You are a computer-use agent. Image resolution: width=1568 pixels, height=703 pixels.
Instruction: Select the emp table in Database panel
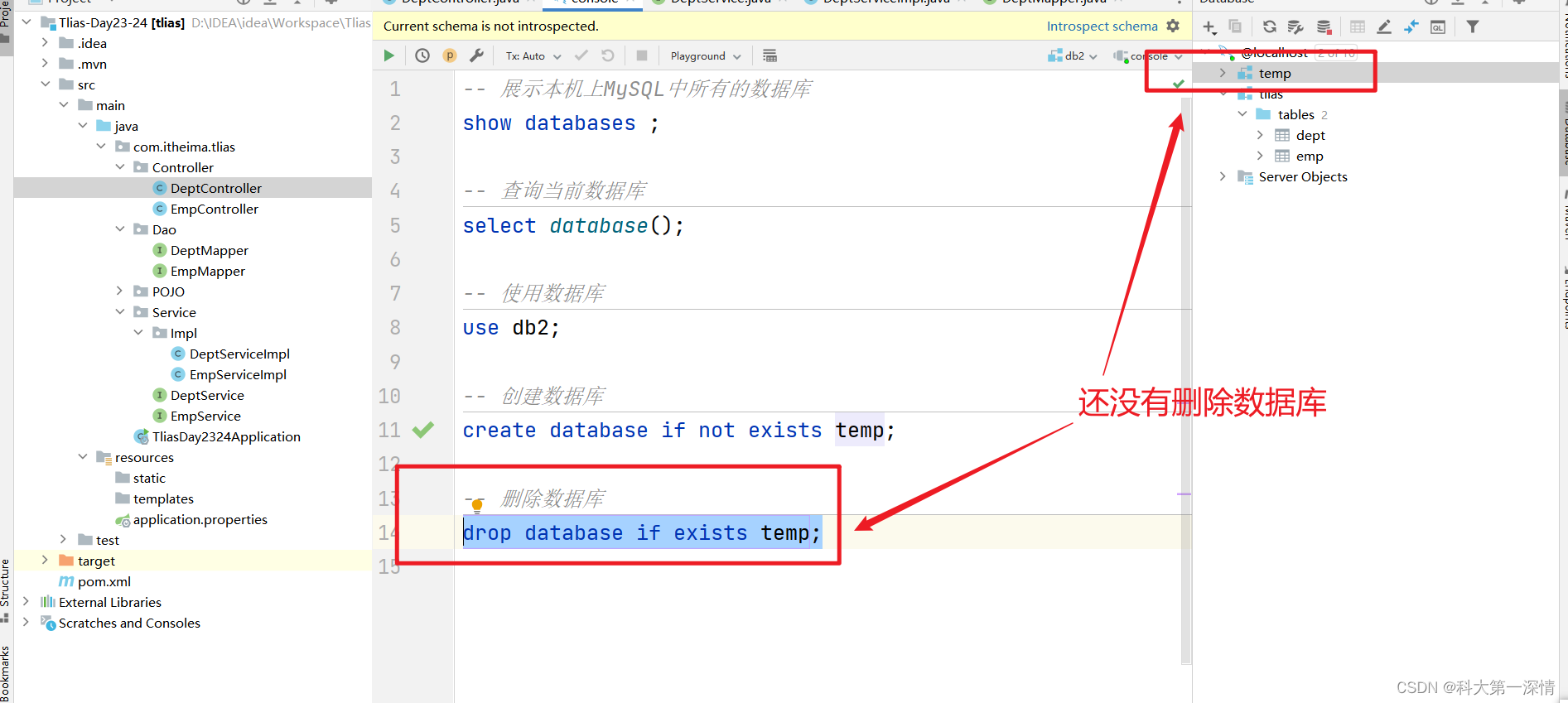pos(1309,156)
